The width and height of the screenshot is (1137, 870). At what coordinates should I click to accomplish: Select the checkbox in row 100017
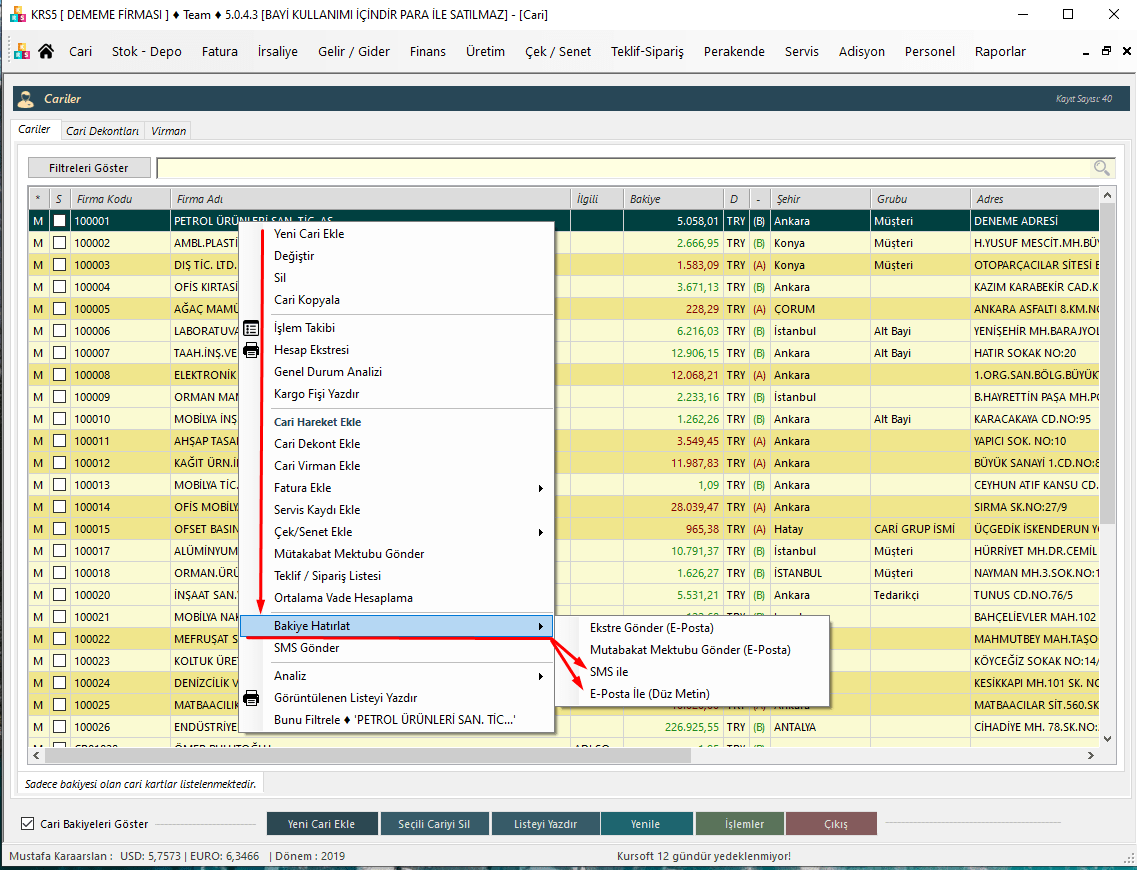(x=59, y=551)
